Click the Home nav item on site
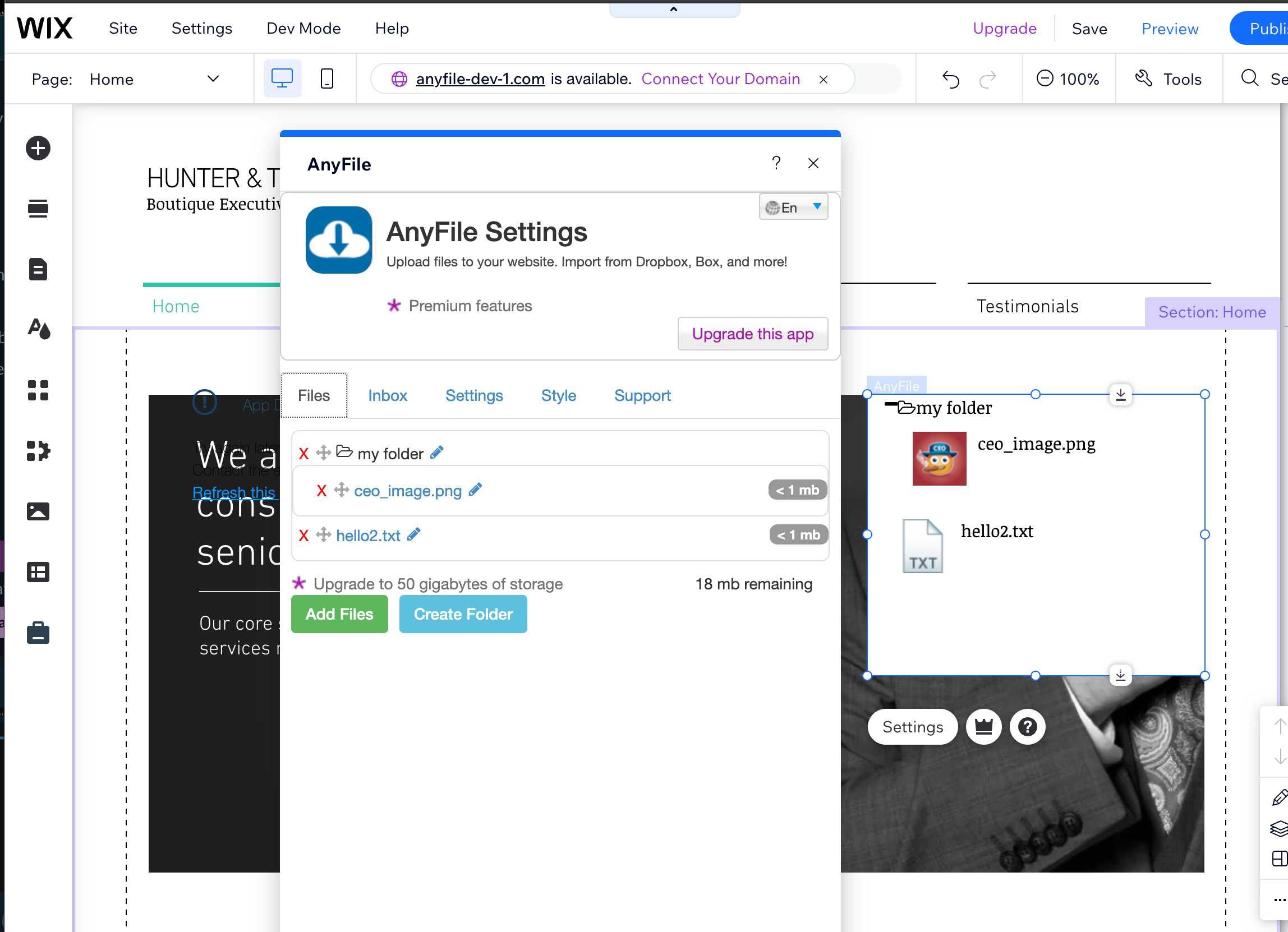The image size is (1288, 932). click(x=176, y=307)
